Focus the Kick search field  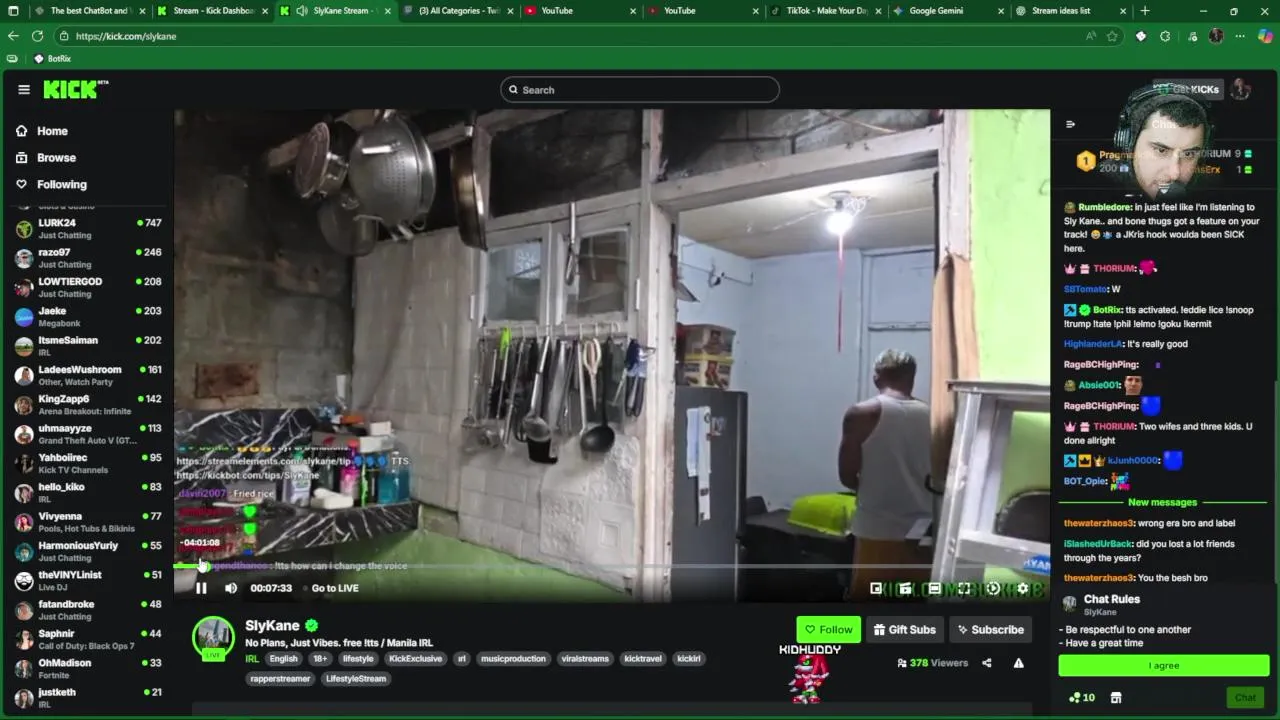(x=640, y=90)
